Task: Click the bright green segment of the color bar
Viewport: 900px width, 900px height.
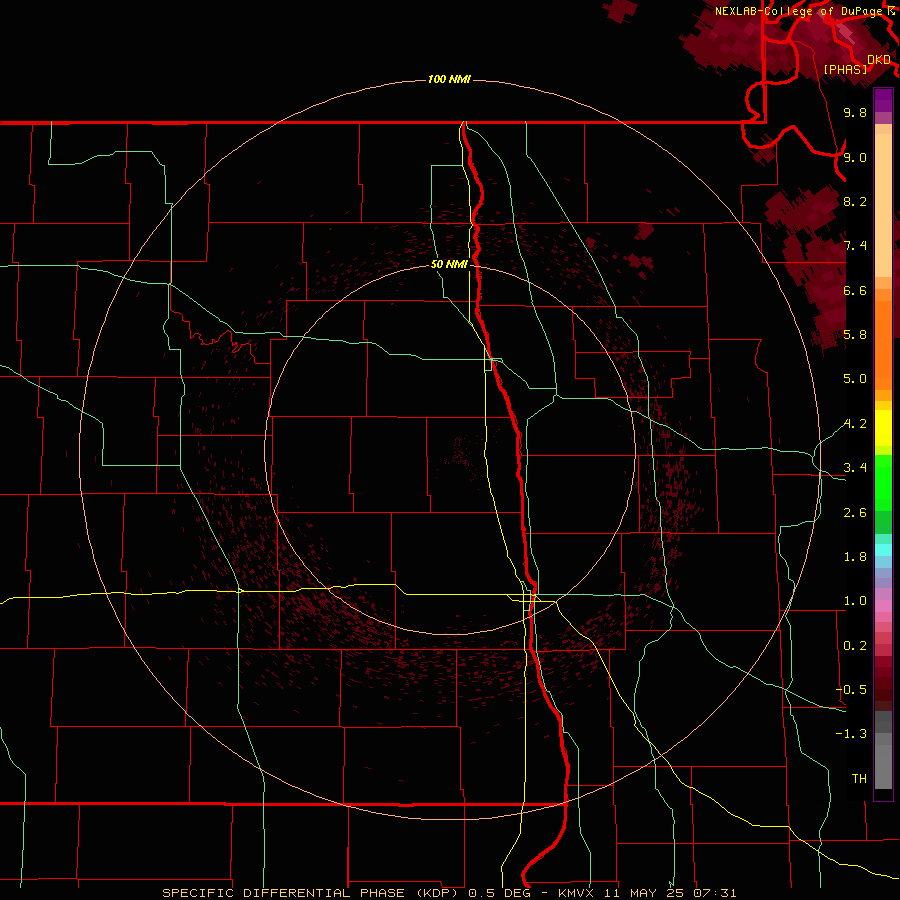Action: 883,483
